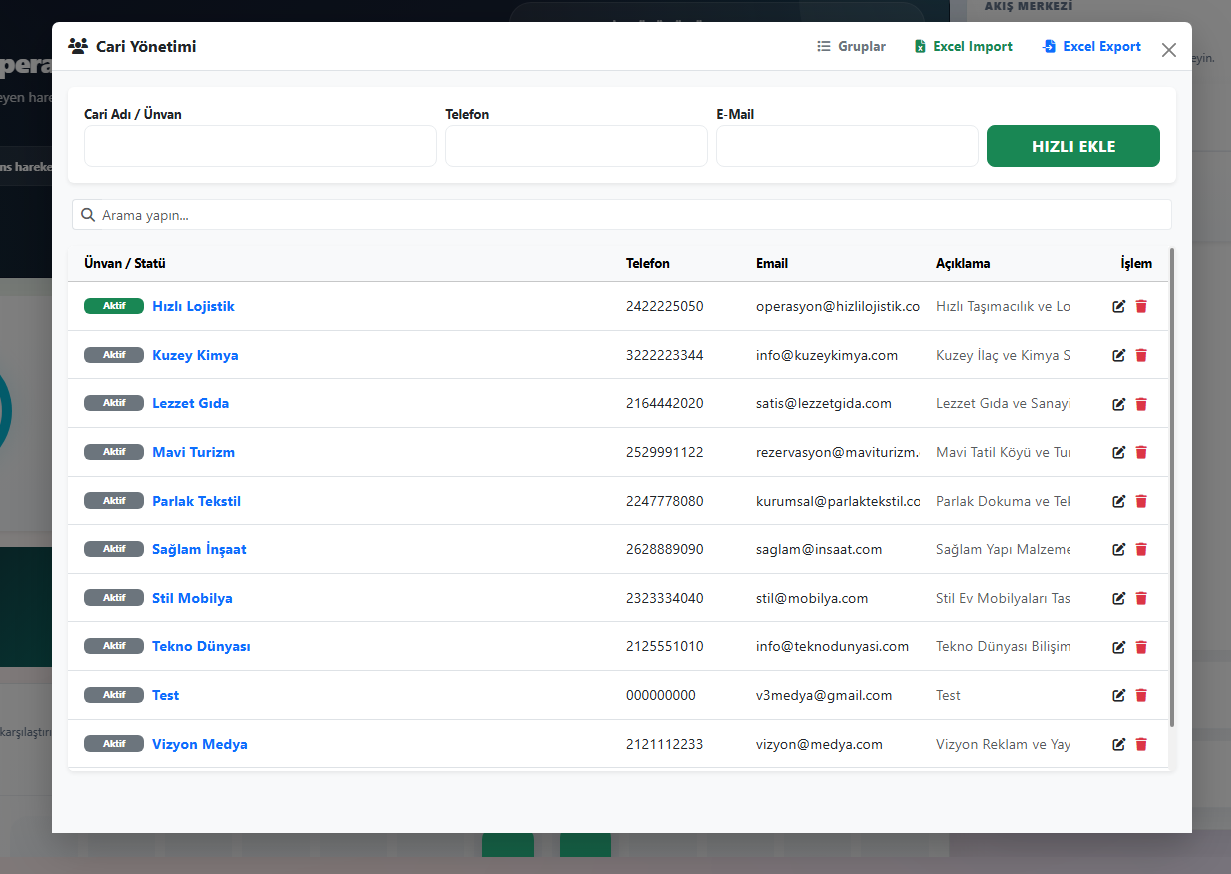Delete the Stil Mobilya record
The width and height of the screenshot is (1231, 874).
[1141, 598]
